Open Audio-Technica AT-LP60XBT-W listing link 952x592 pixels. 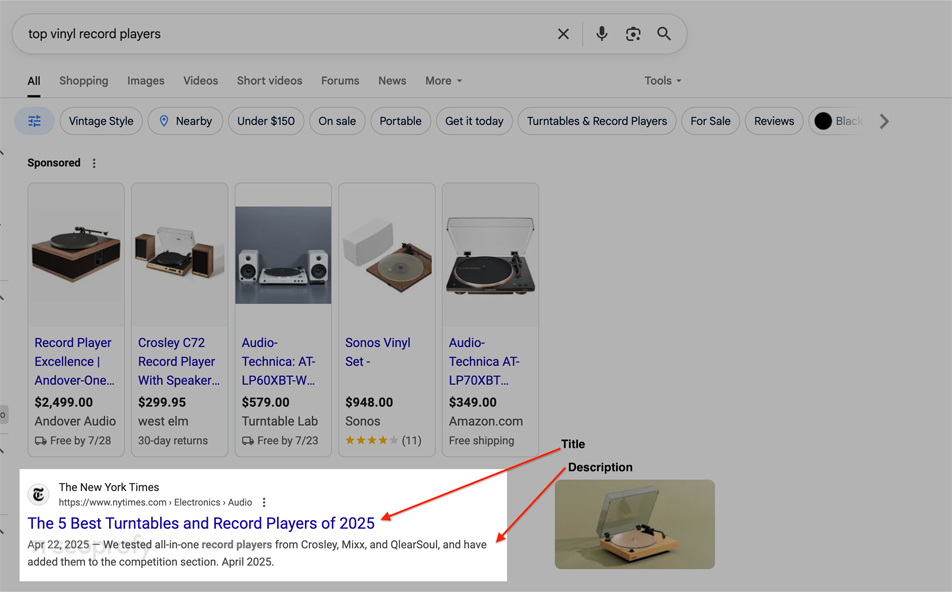(x=279, y=361)
